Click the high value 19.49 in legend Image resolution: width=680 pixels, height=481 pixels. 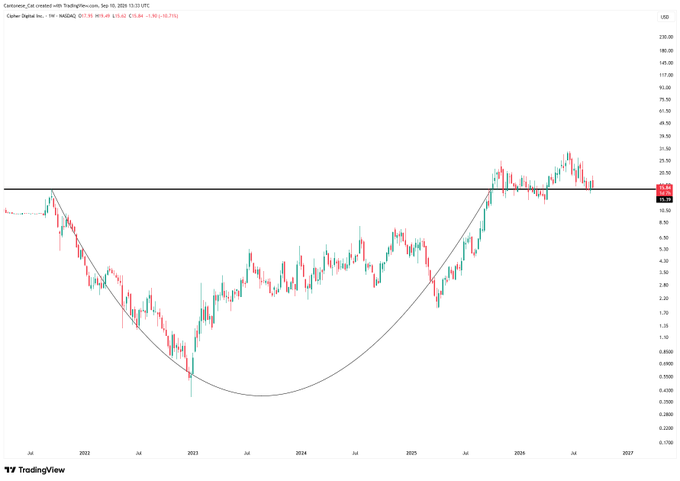(104, 16)
